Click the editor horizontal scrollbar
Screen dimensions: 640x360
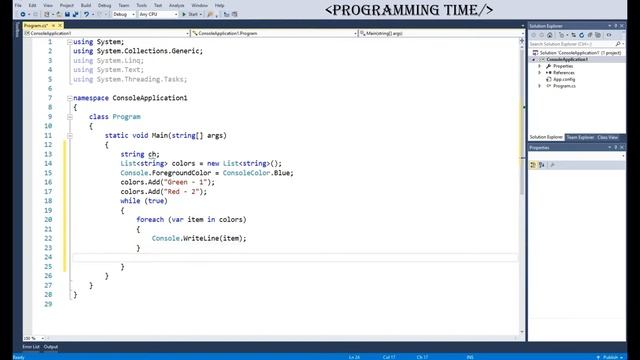click(x=282, y=338)
